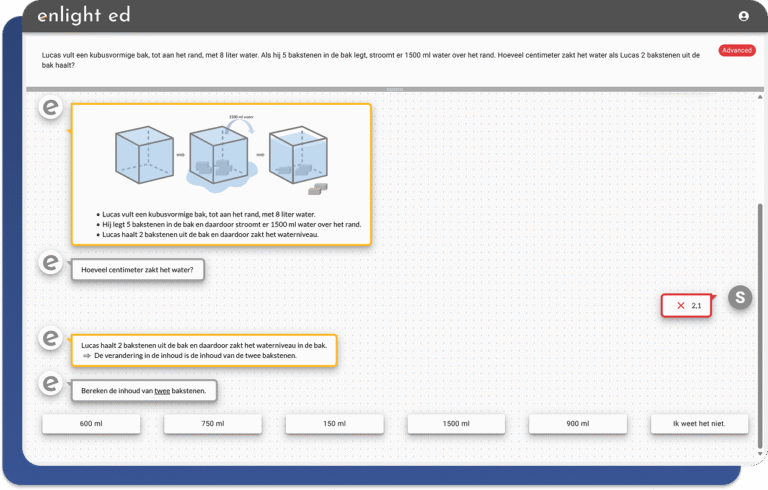Click the vertical scrollbar of the chat

(759, 300)
